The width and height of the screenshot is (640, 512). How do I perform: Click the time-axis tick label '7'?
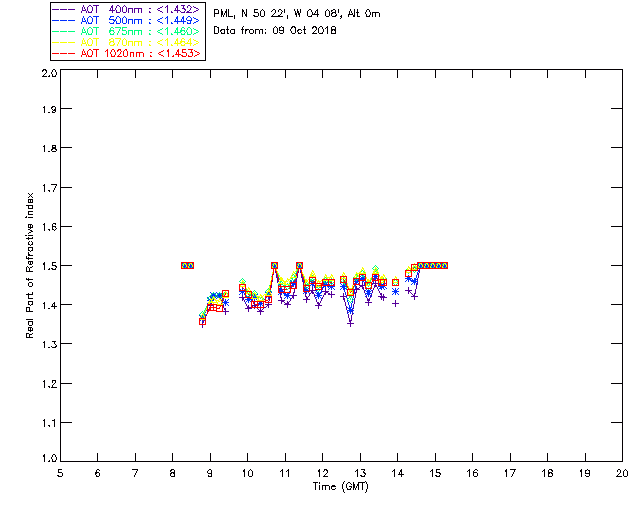point(135,473)
